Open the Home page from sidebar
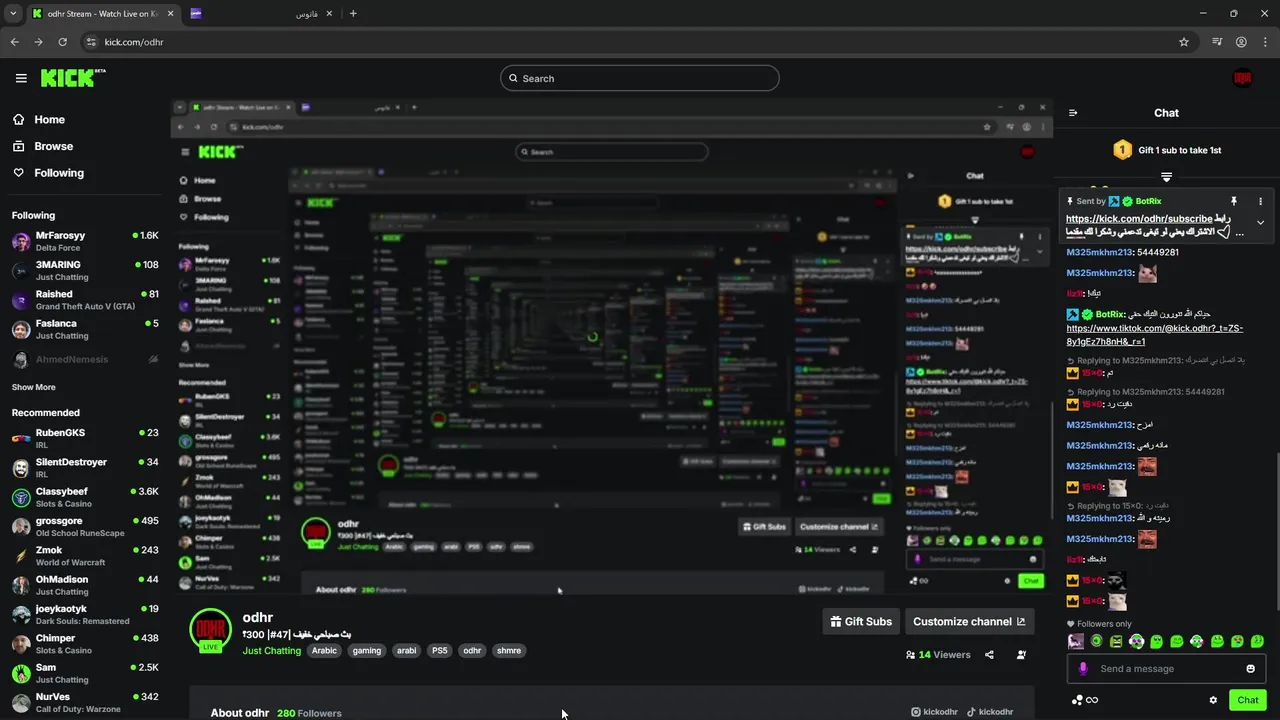Screen dimensions: 1280x720 (39, 119)
